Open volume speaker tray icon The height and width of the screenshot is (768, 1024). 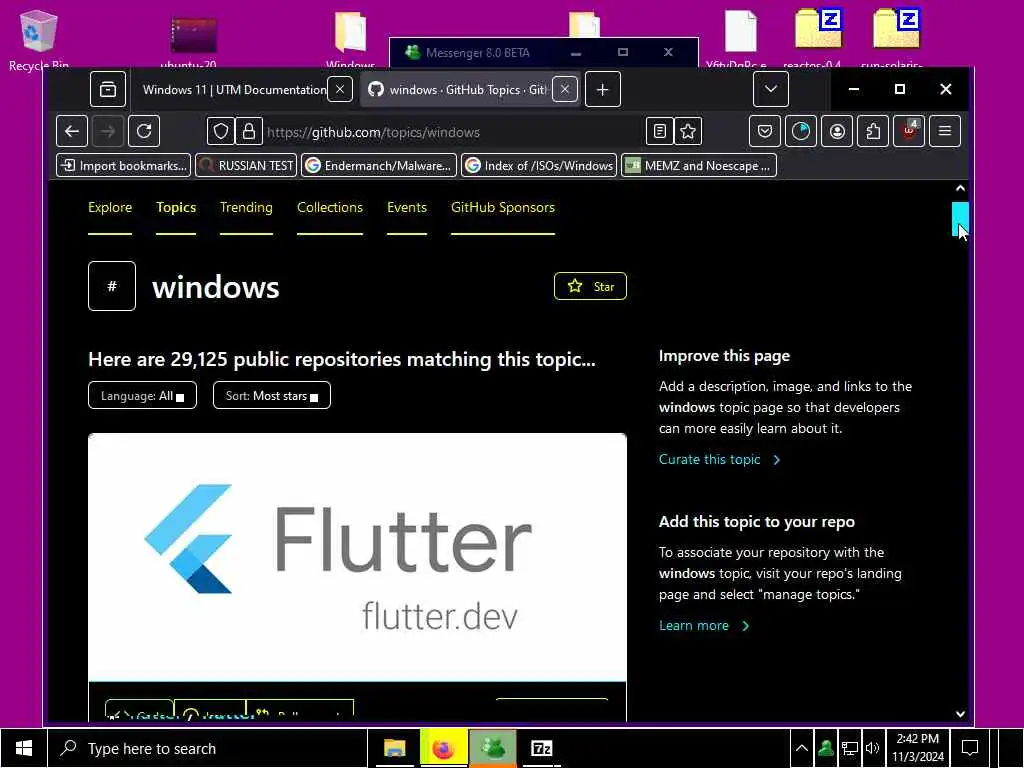872,748
